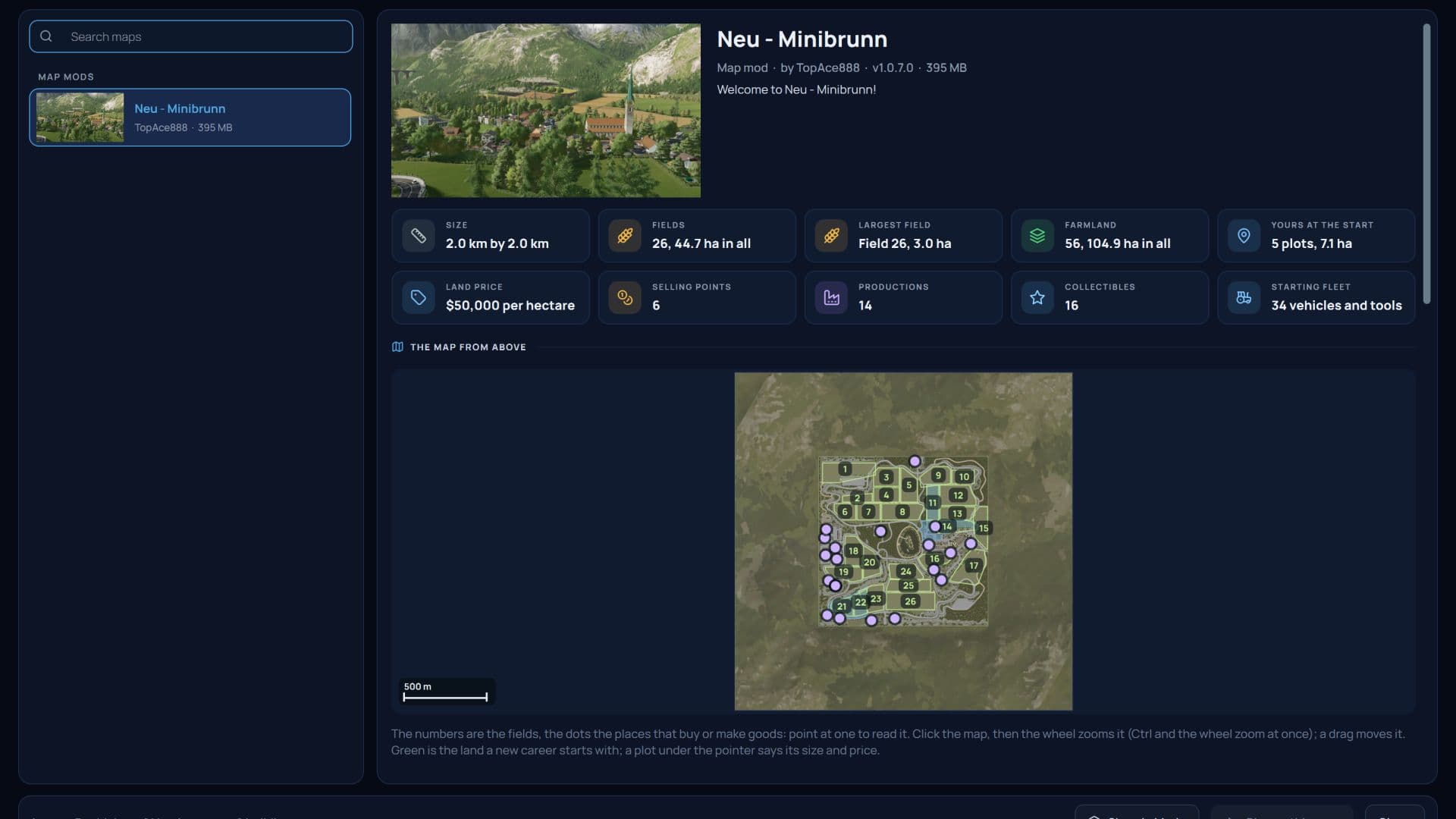Click the ruler icon on the Size card
1456x819 pixels.
click(419, 236)
